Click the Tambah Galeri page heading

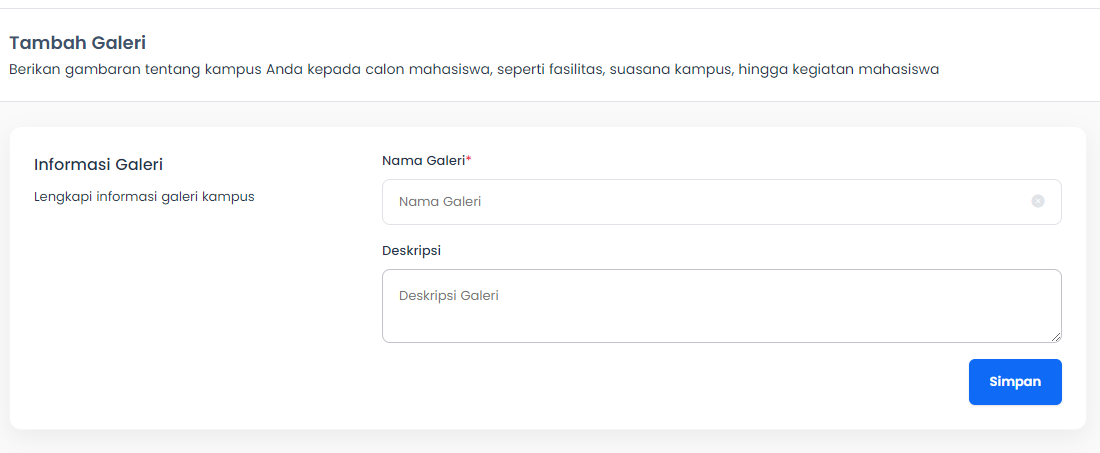coord(77,43)
